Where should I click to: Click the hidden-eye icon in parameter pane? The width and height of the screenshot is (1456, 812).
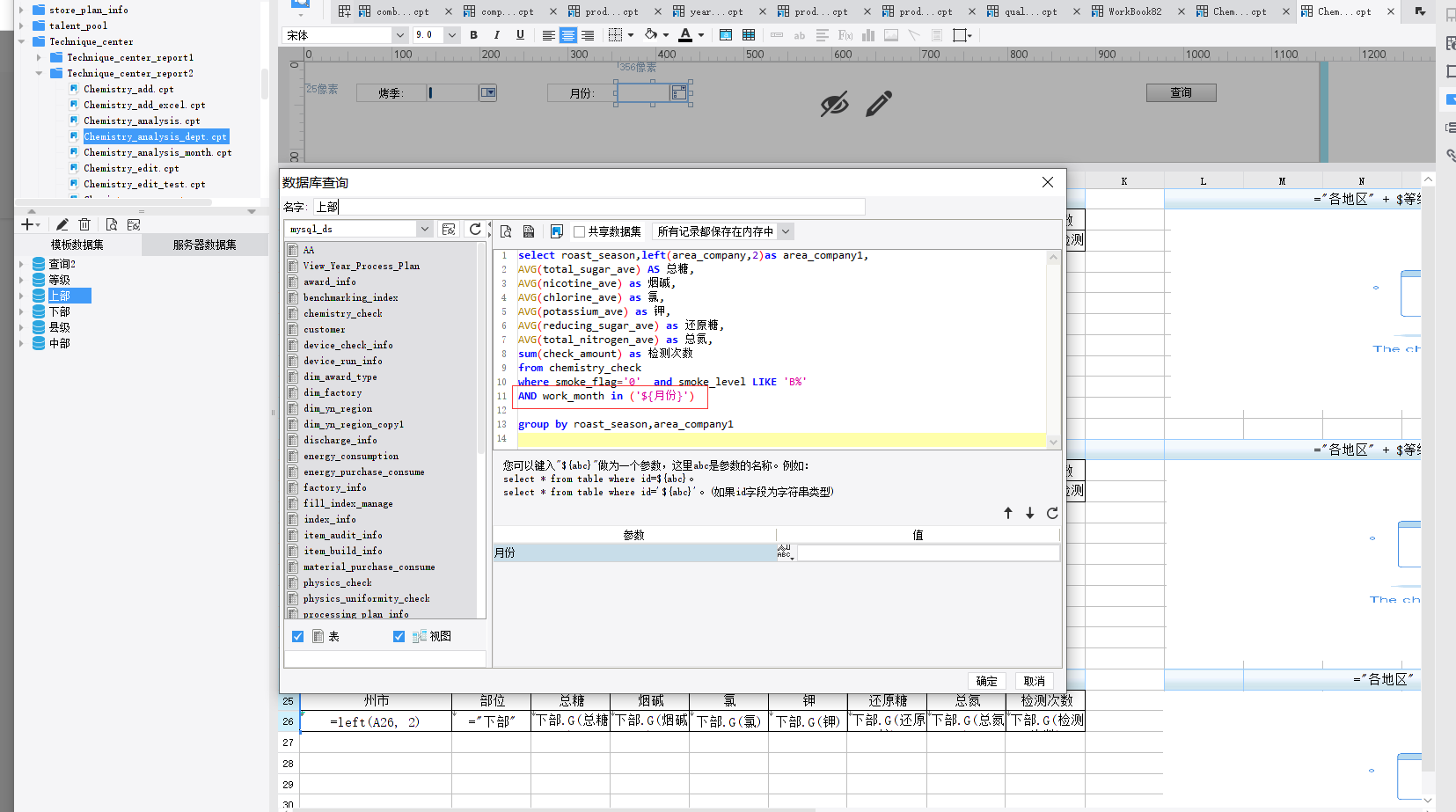tap(835, 104)
